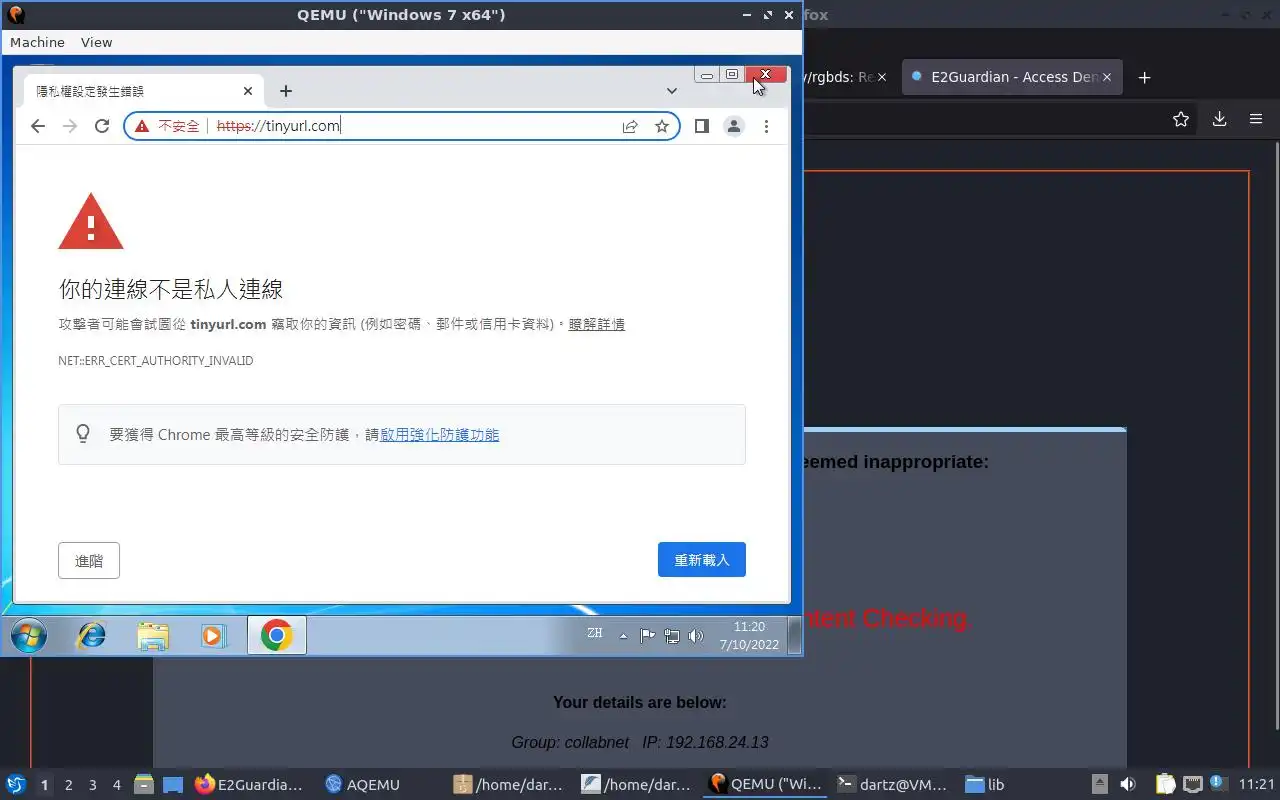Open file manager panel launcher
This screenshot has width=1280, height=800.
point(143,785)
